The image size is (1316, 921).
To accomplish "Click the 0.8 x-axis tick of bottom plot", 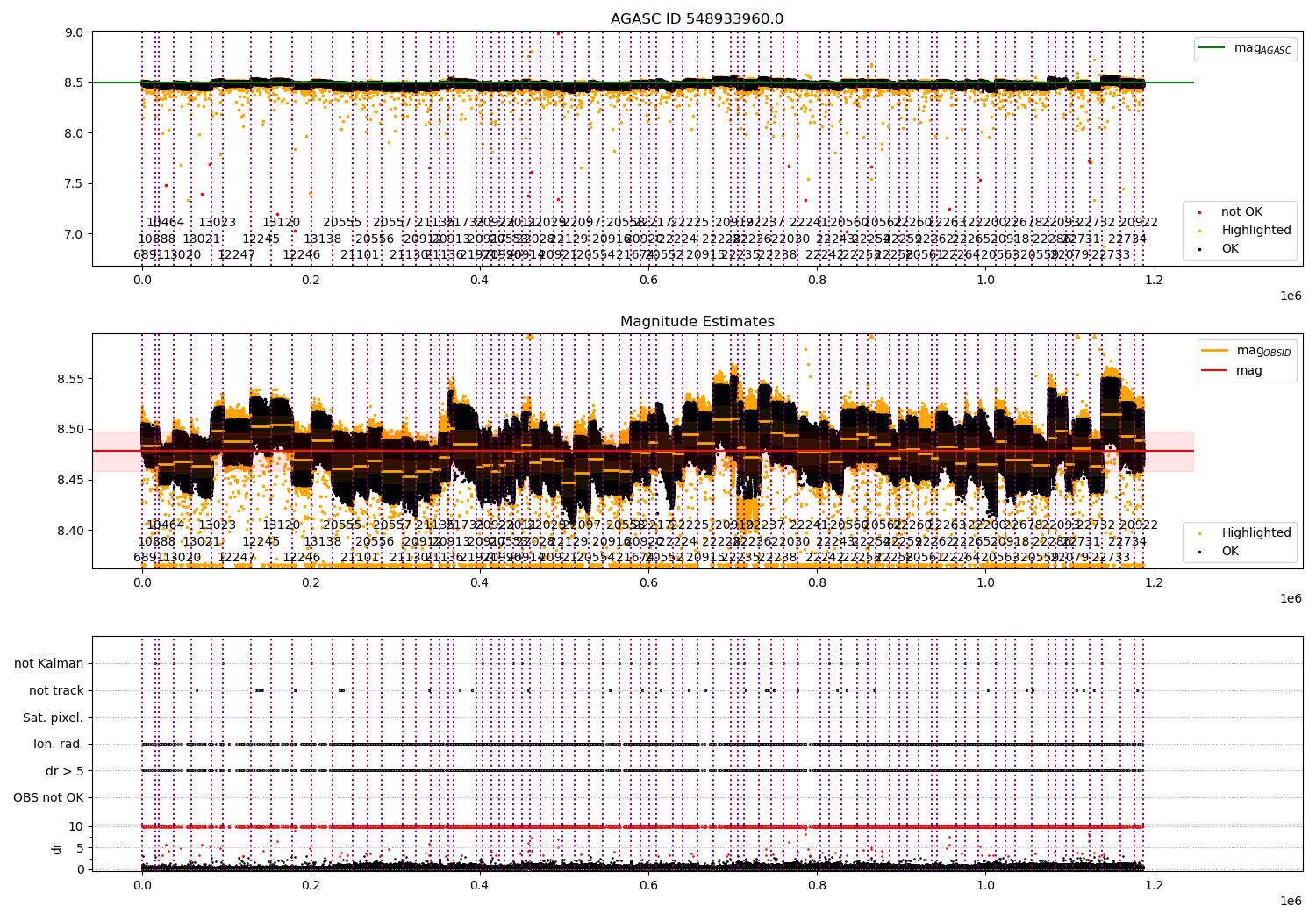I will 817,885.
